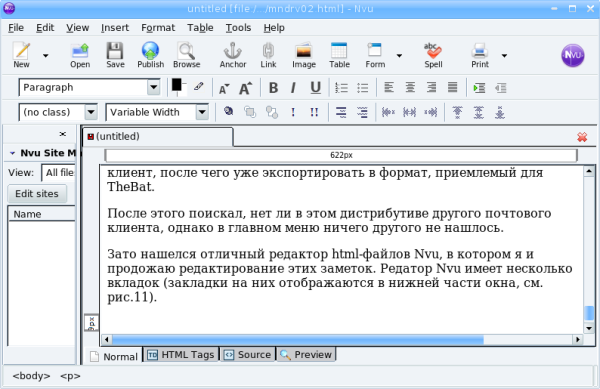Decrease font size with smaller A

coord(224,88)
